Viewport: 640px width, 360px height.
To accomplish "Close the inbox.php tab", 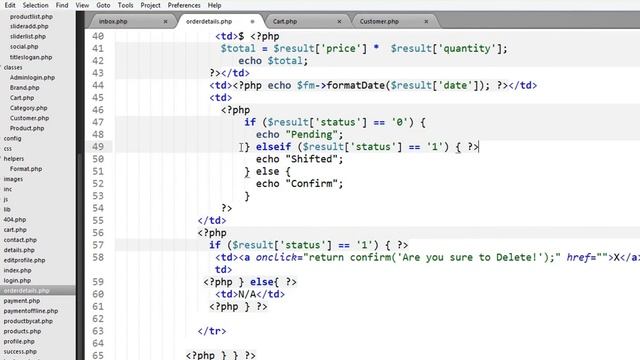I will (165, 22).
